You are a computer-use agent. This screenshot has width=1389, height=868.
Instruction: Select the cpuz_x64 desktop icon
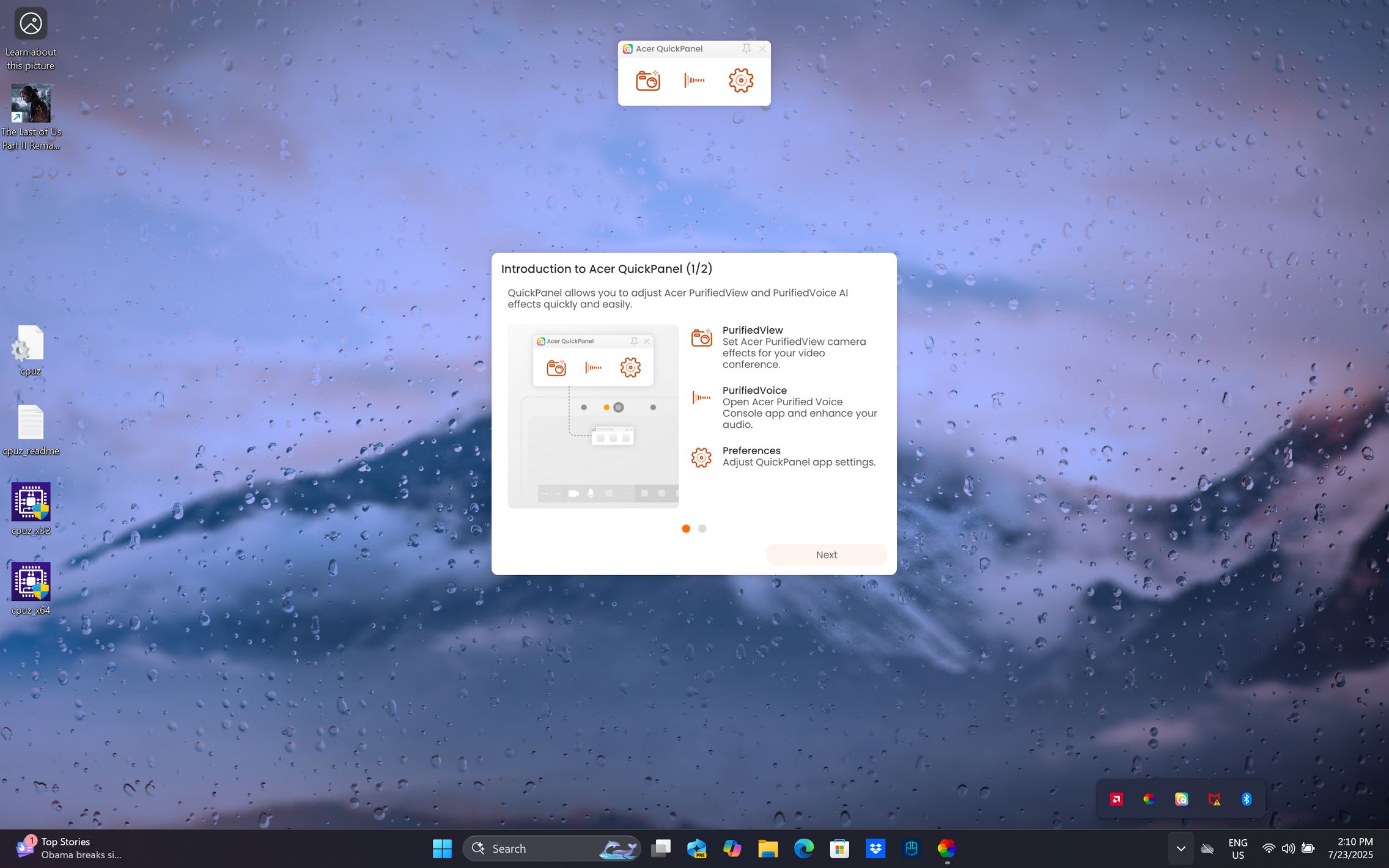[31, 588]
